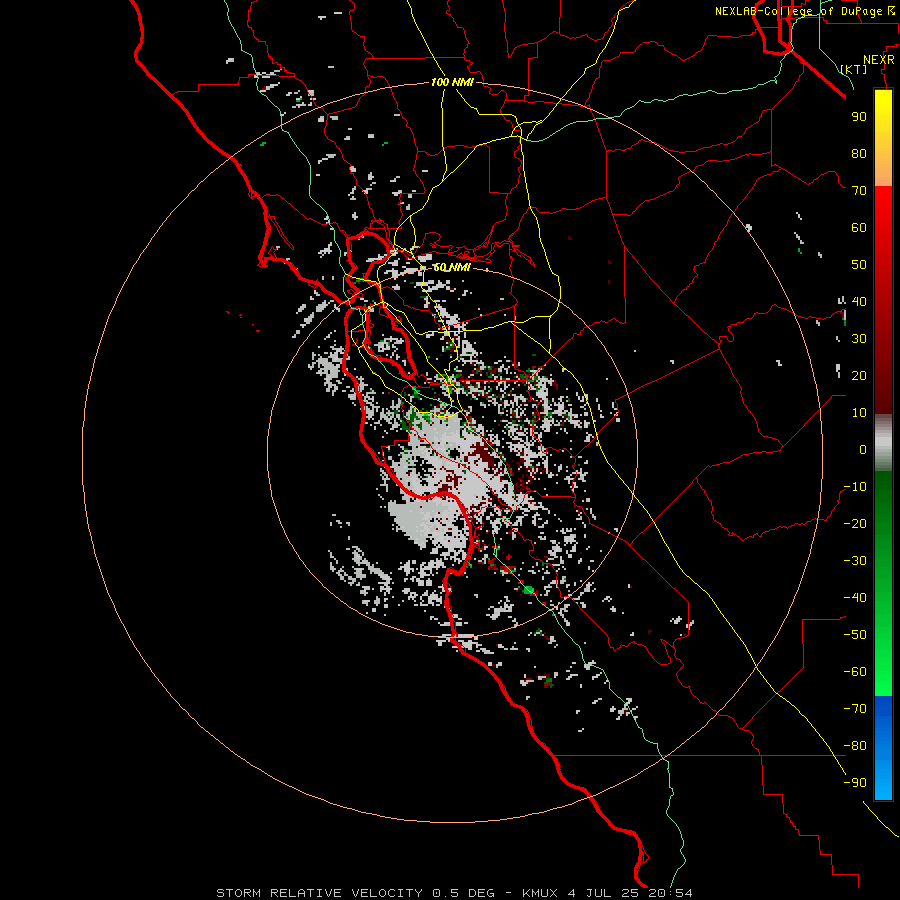The height and width of the screenshot is (900, 900).
Task: Click the positive 20 scale value
Action: tap(859, 375)
